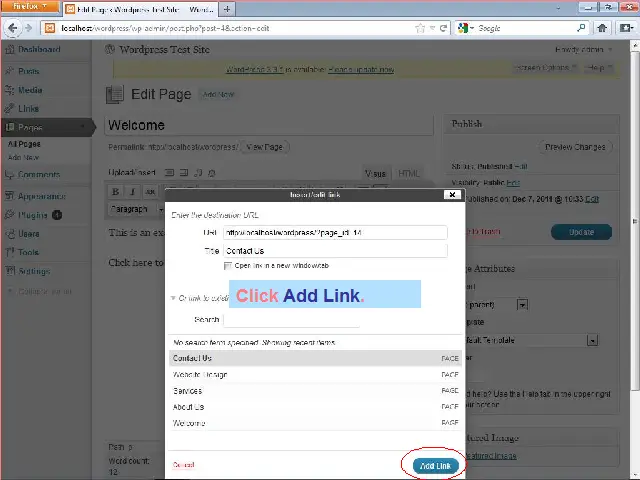The image size is (640, 480).
Task: Close the Insert/edit link dialog
Action: (452, 195)
